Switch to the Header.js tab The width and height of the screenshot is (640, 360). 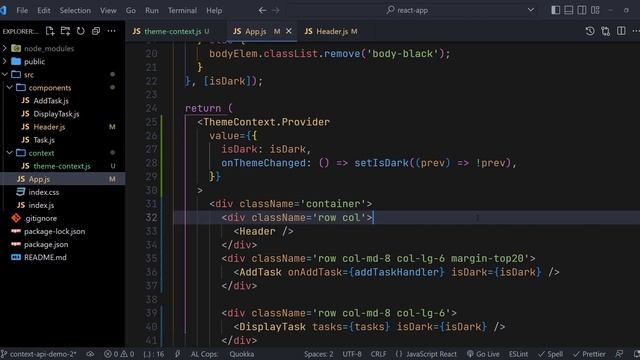pyautogui.click(x=331, y=31)
